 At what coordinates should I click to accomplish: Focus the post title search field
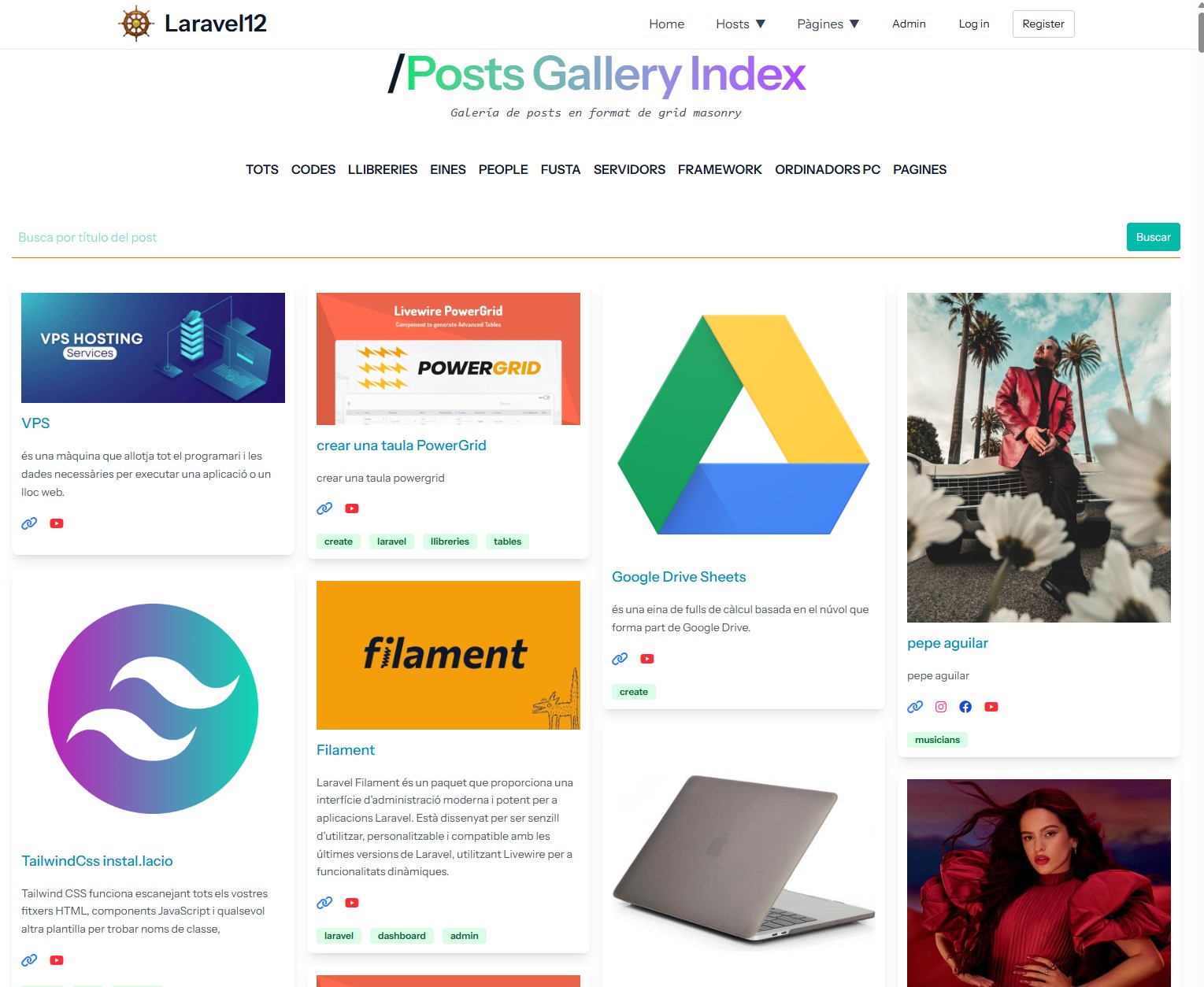(x=567, y=237)
